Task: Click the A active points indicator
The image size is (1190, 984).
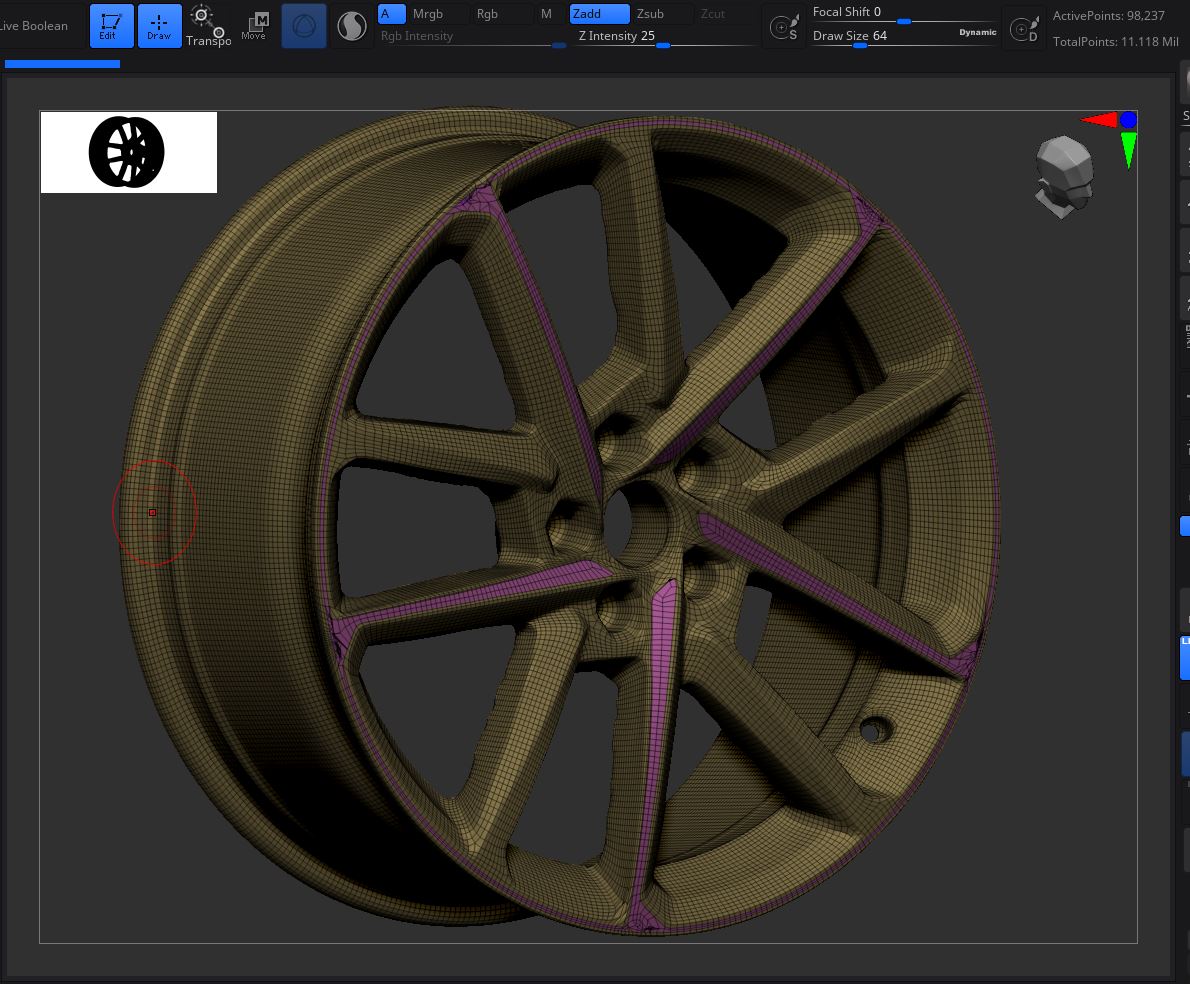Action: [391, 14]
